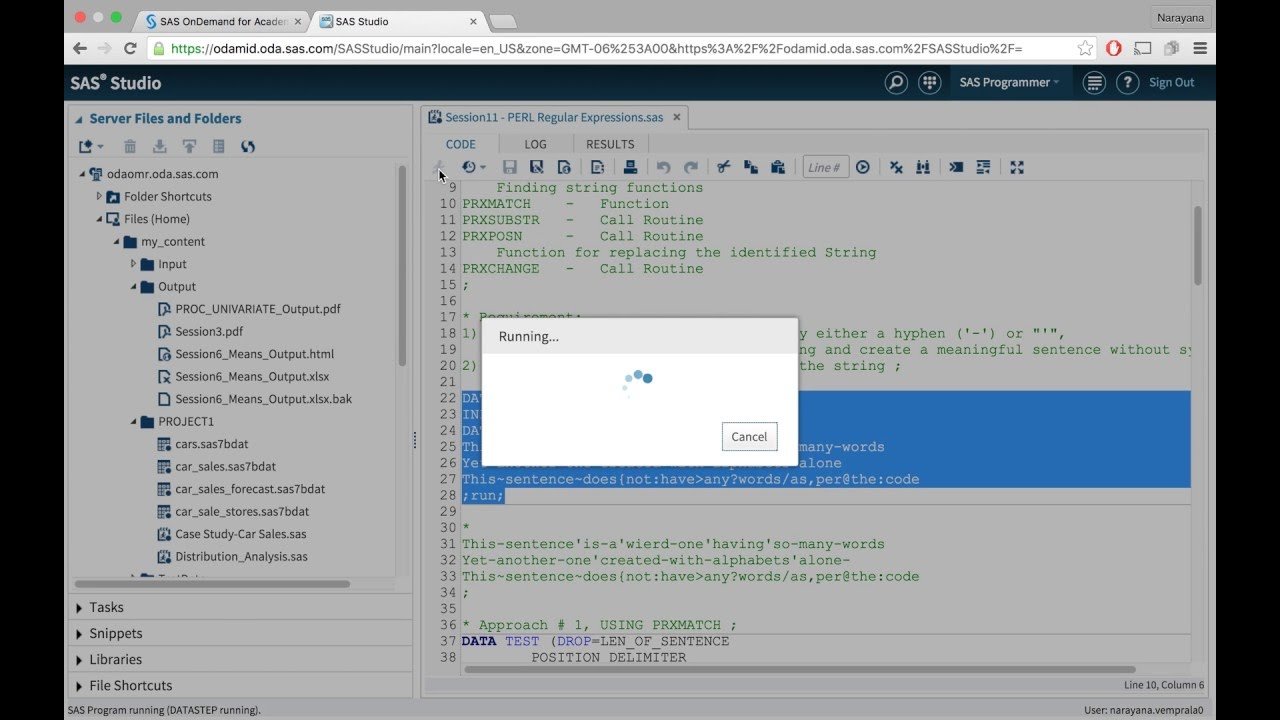Screen dimensions: 1280x720
Task: Switch to the LOG tab
Action: [x=535, y=144]
